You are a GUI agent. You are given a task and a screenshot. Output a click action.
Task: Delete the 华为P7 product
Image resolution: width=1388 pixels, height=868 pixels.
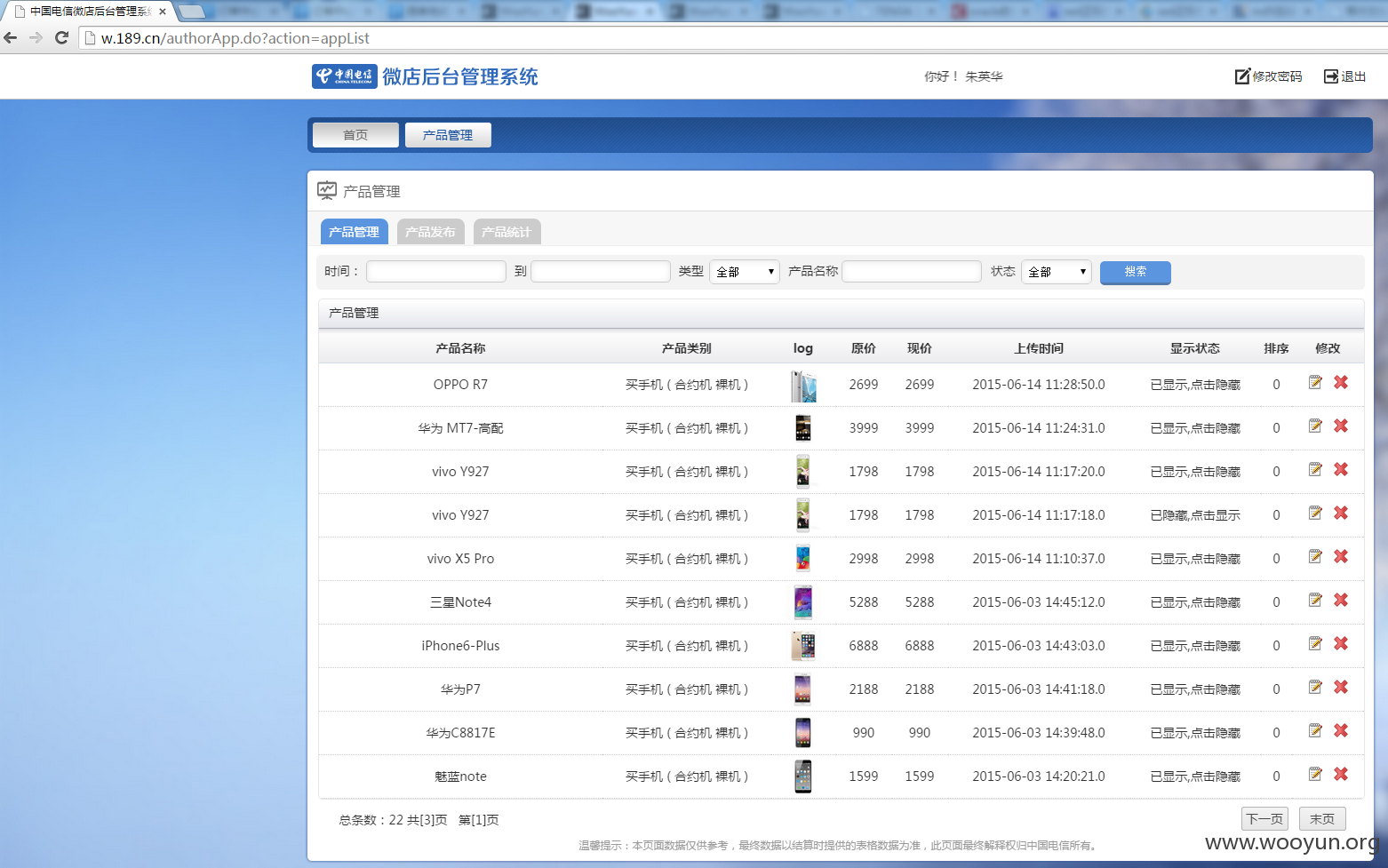click(x=1341, y=688)
